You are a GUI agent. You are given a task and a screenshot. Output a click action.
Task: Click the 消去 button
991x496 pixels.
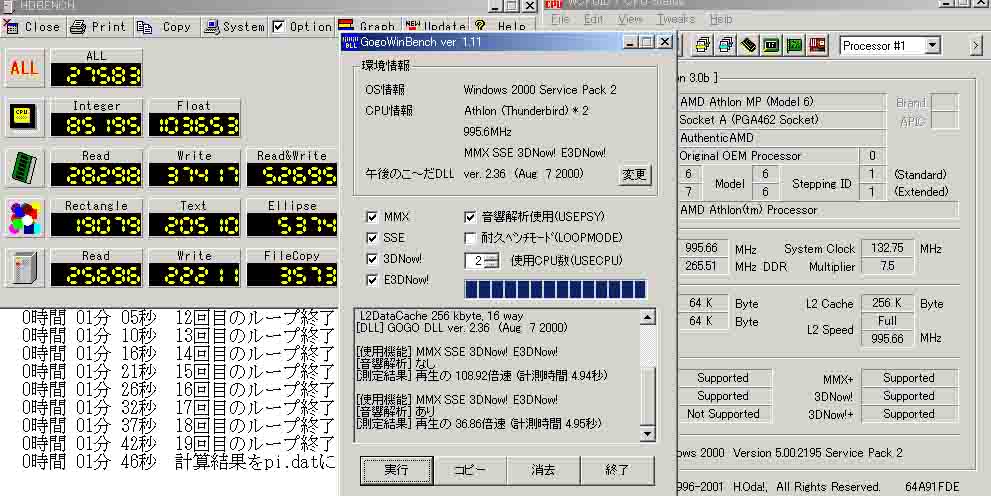pyautogui.click(x=544, y=470)
